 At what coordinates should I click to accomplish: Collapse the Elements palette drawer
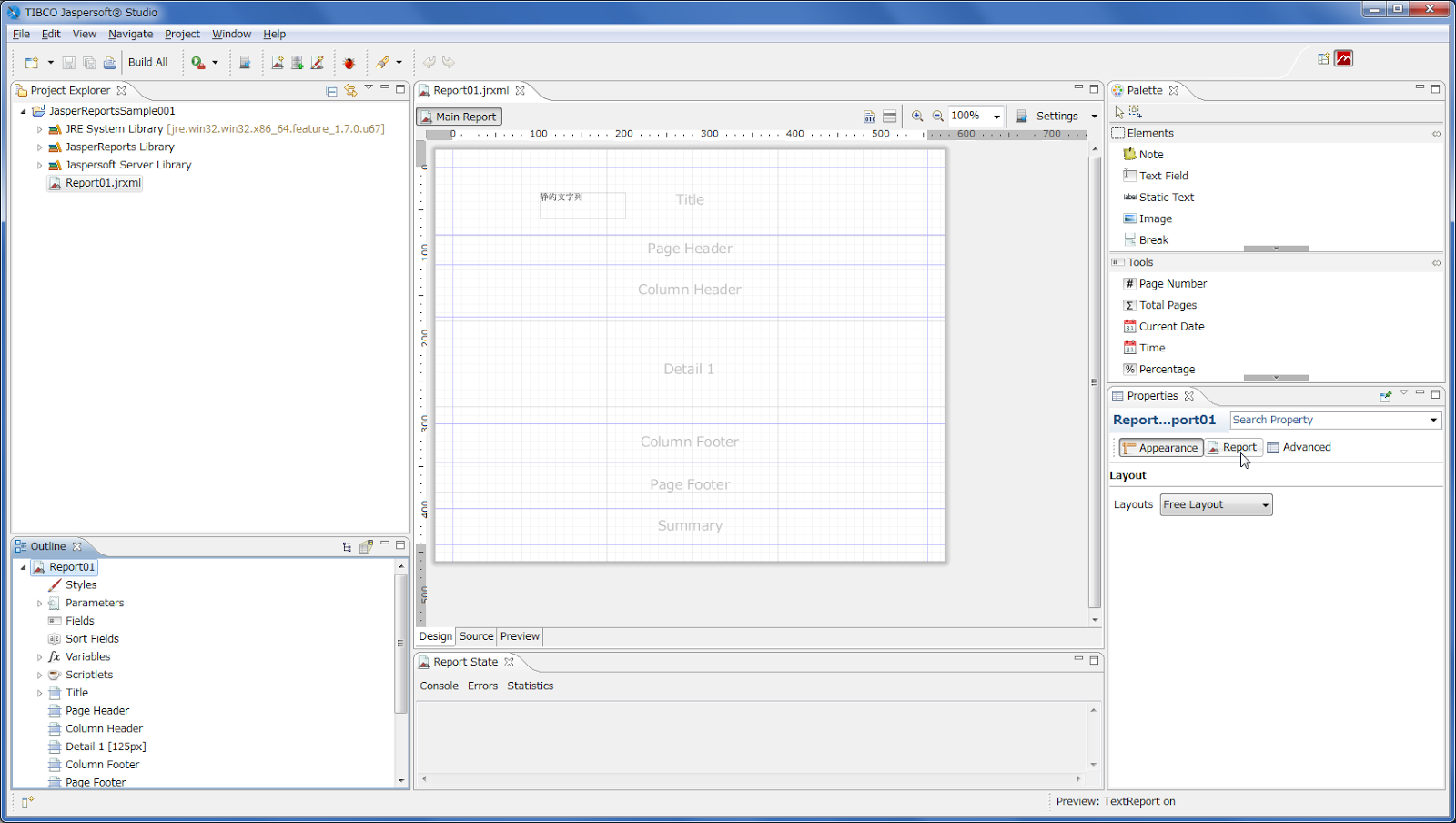[1276, 134]
